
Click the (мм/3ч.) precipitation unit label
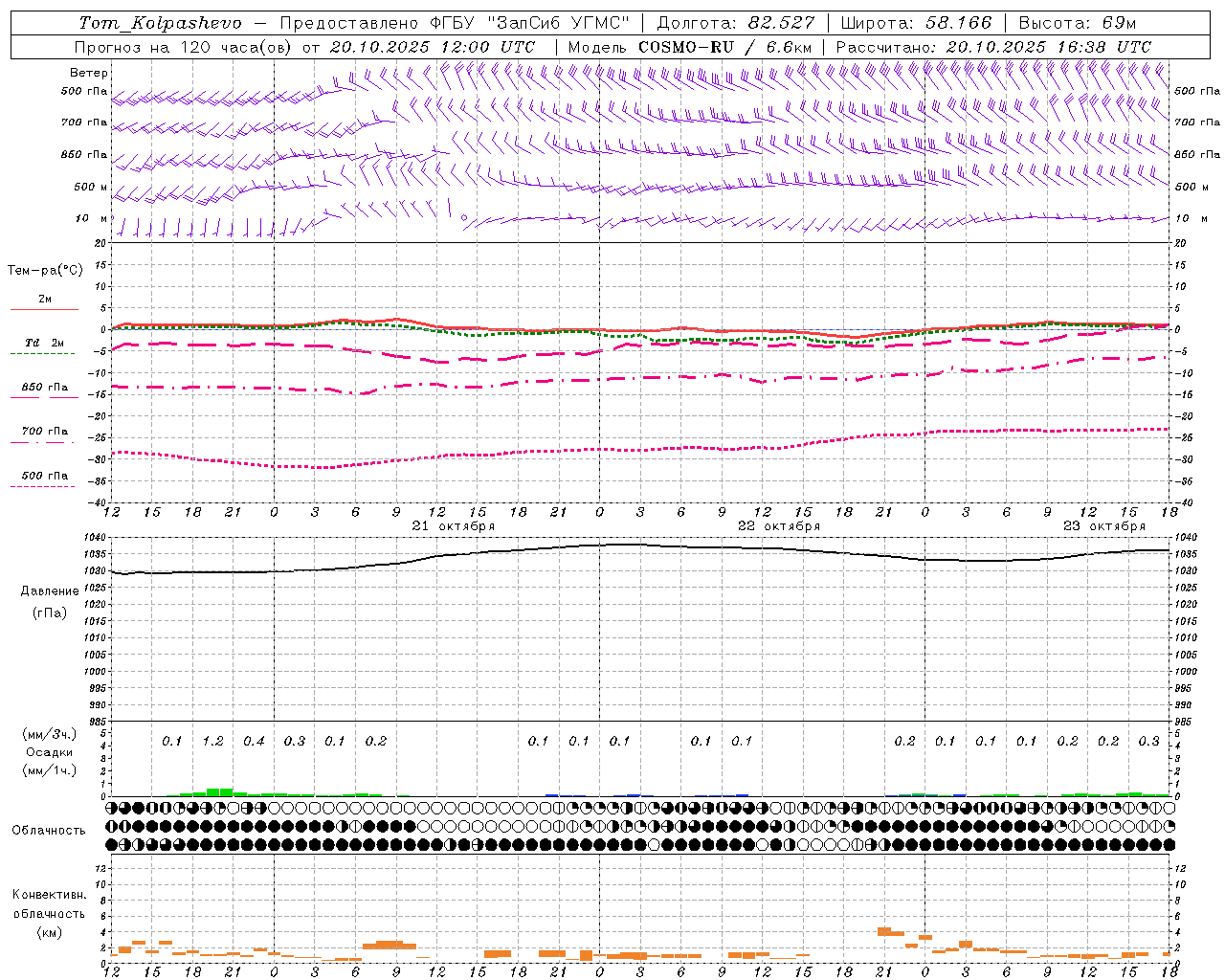(50, 734)
